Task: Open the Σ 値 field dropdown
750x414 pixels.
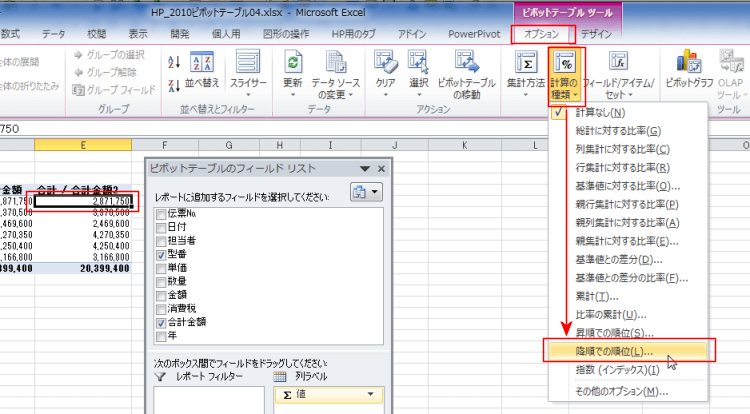Action: [x=370, y=394]
